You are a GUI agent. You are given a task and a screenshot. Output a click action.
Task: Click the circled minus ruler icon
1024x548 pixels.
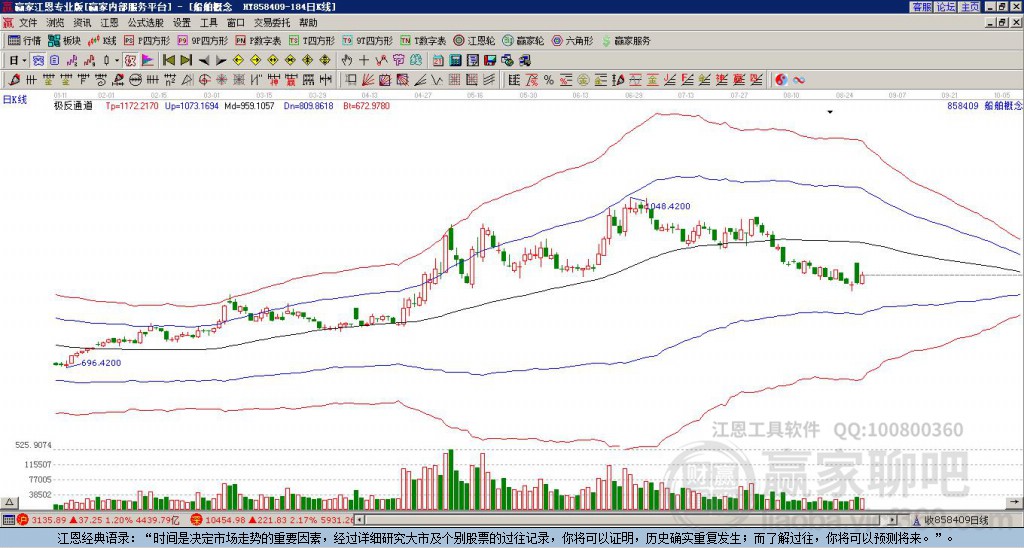135,80
